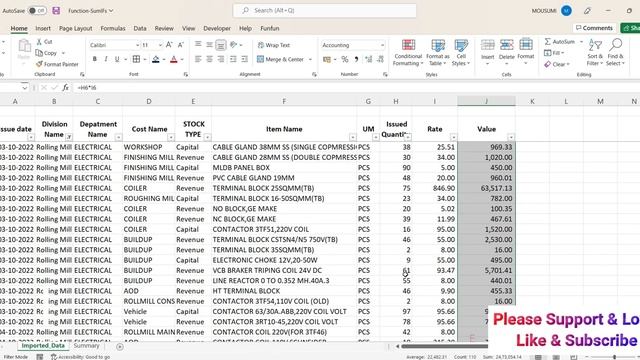The width and height of the screenshot is (640, 360).
Task: Open the Division Name filter dropdown
Action: (69, 137)
